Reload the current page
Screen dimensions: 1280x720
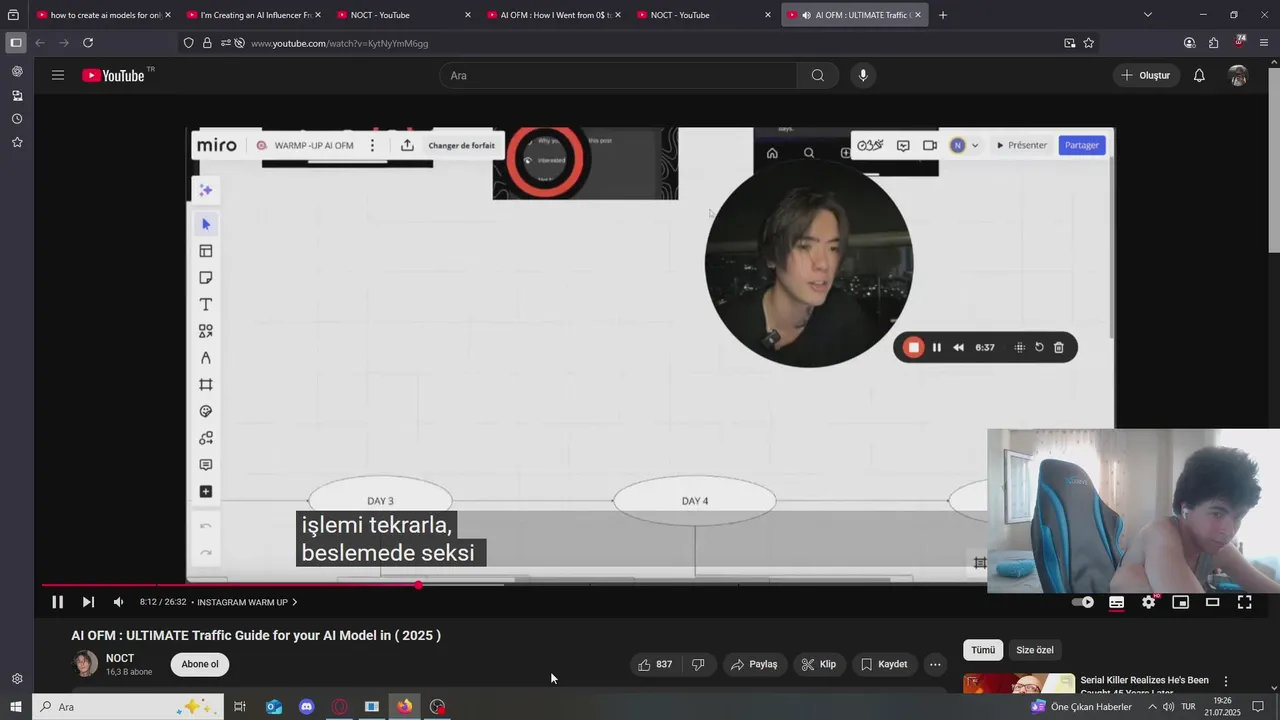point(88,43)
